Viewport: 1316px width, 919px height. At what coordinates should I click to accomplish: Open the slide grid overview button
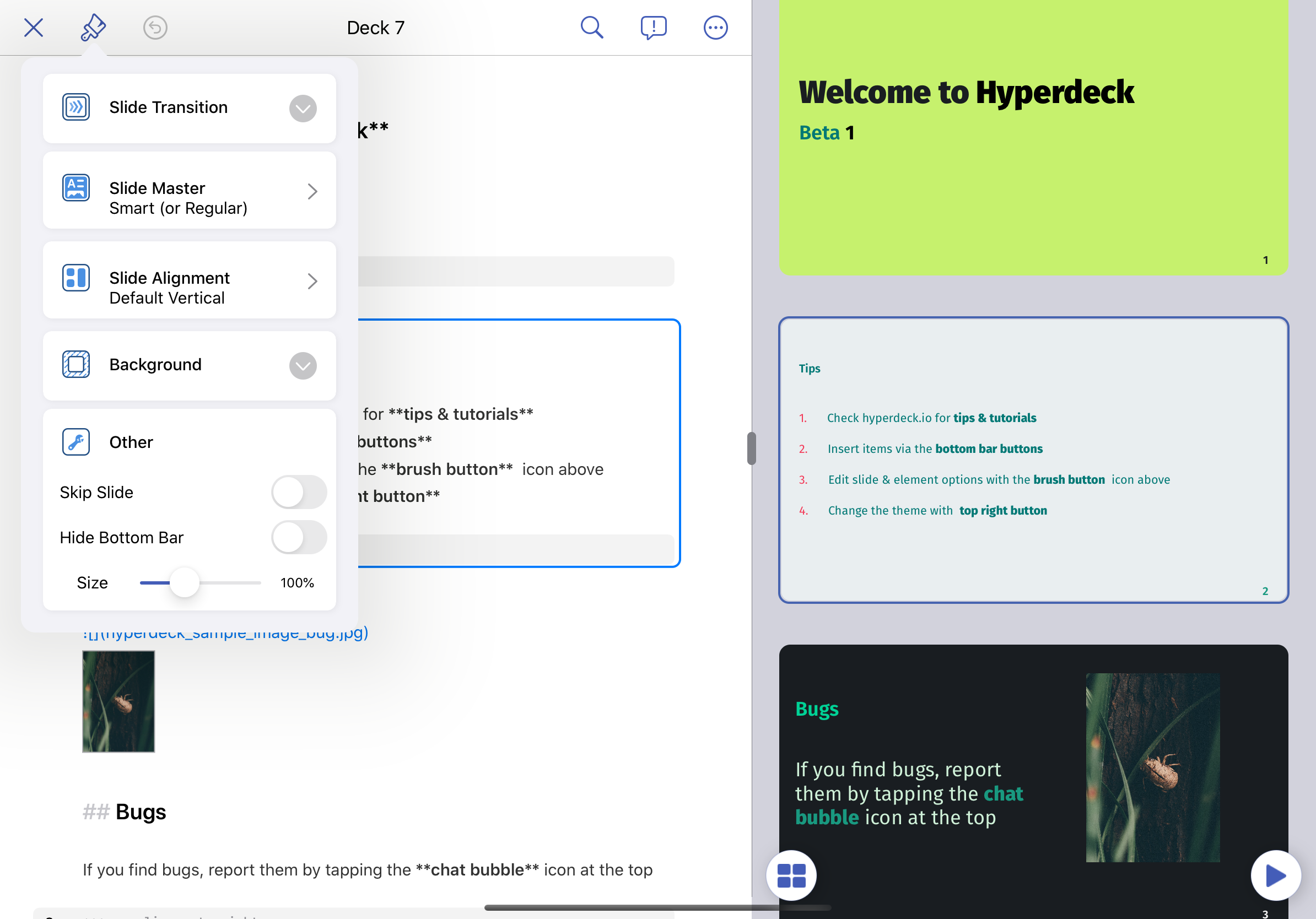coord(791,875)
